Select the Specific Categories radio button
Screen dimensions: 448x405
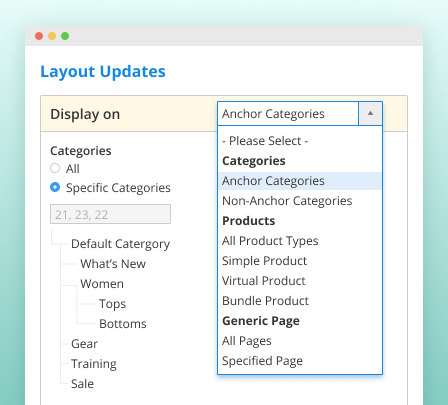[x=55, y=187]
